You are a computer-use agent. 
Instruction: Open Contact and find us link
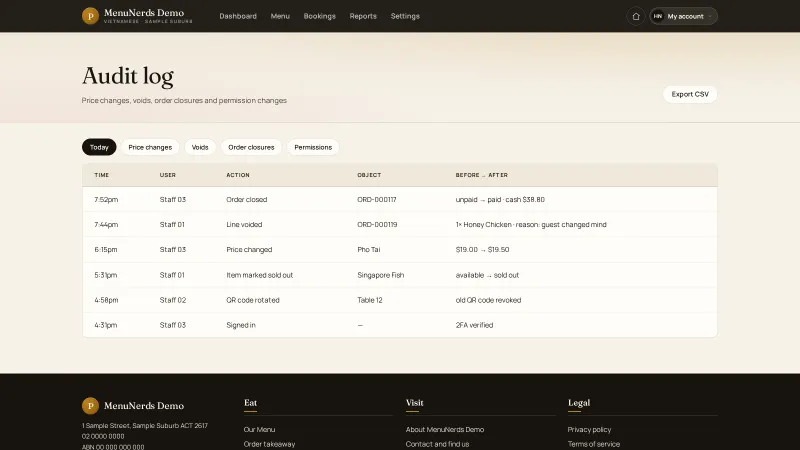(437, 444)
